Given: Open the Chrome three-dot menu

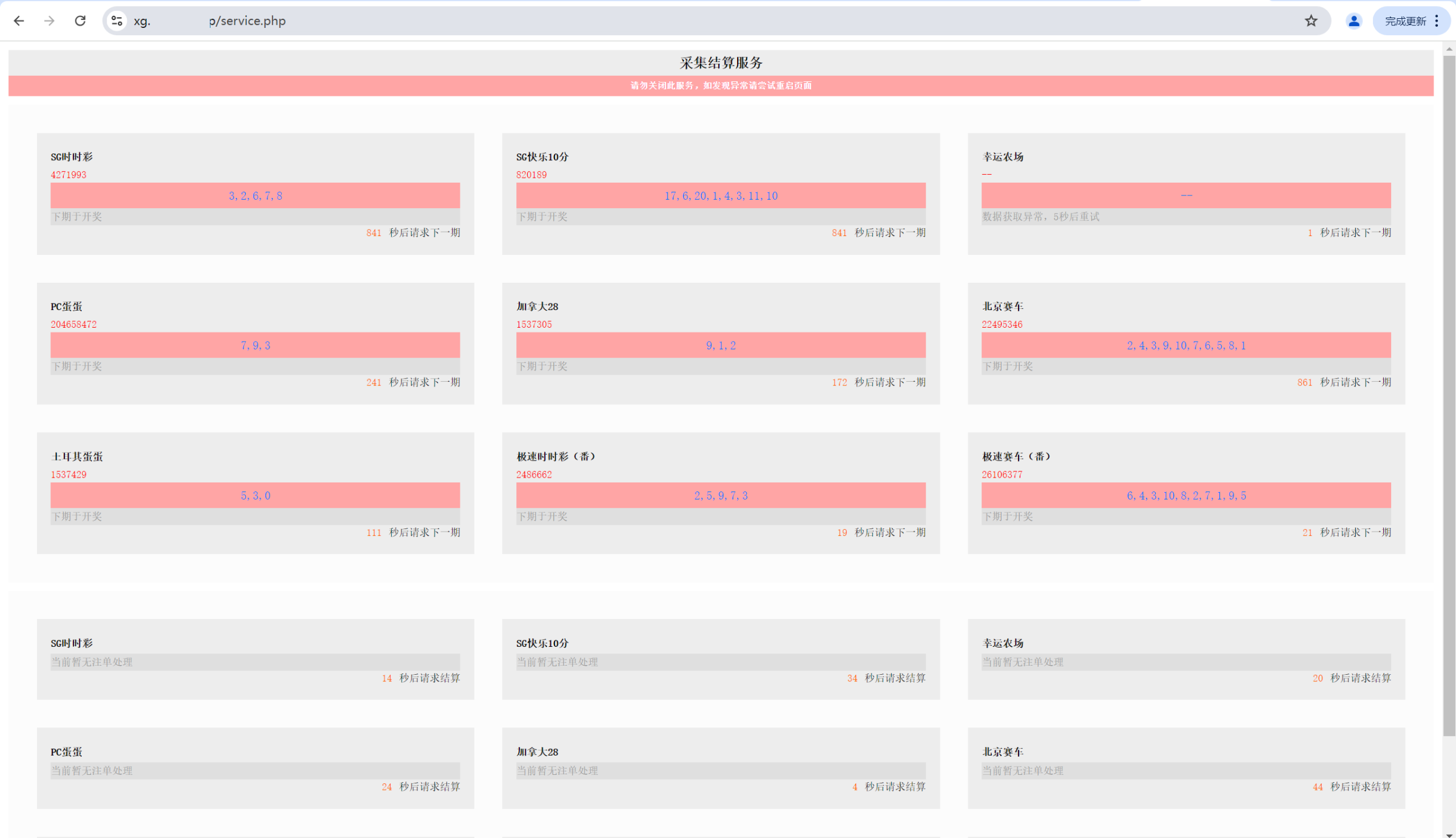Looking at the screenshot, I should (x=1437, y=21).
